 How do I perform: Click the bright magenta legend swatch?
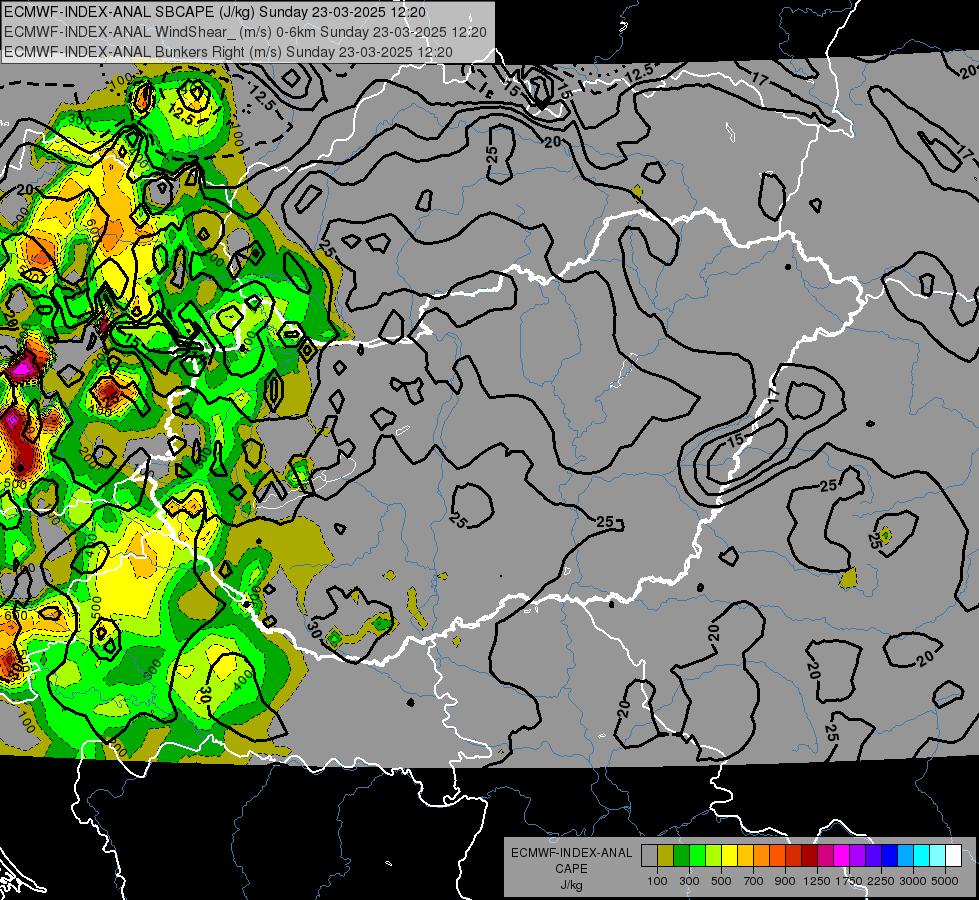tap(842, 855)
